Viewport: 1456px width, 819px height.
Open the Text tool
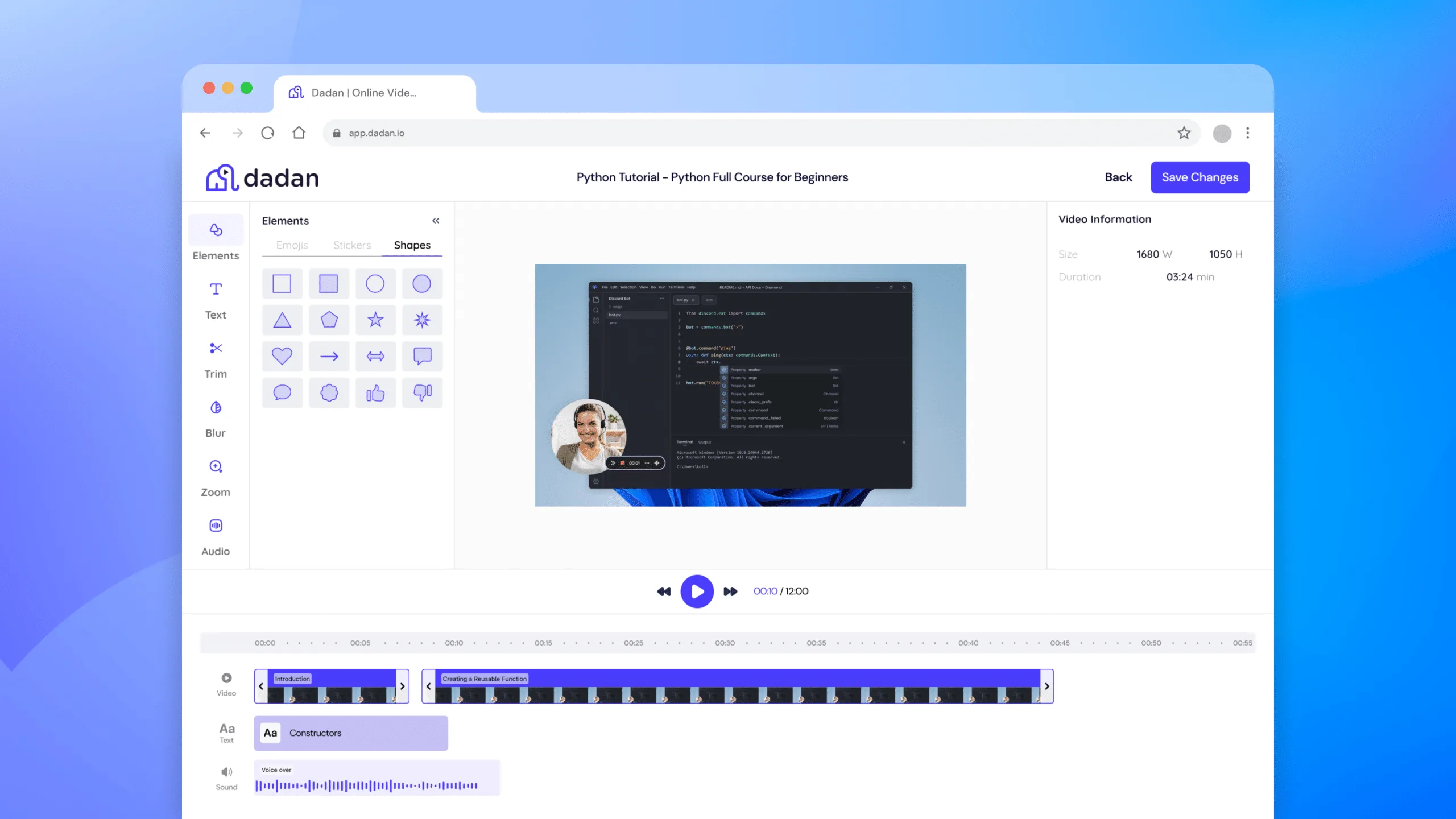216,298
